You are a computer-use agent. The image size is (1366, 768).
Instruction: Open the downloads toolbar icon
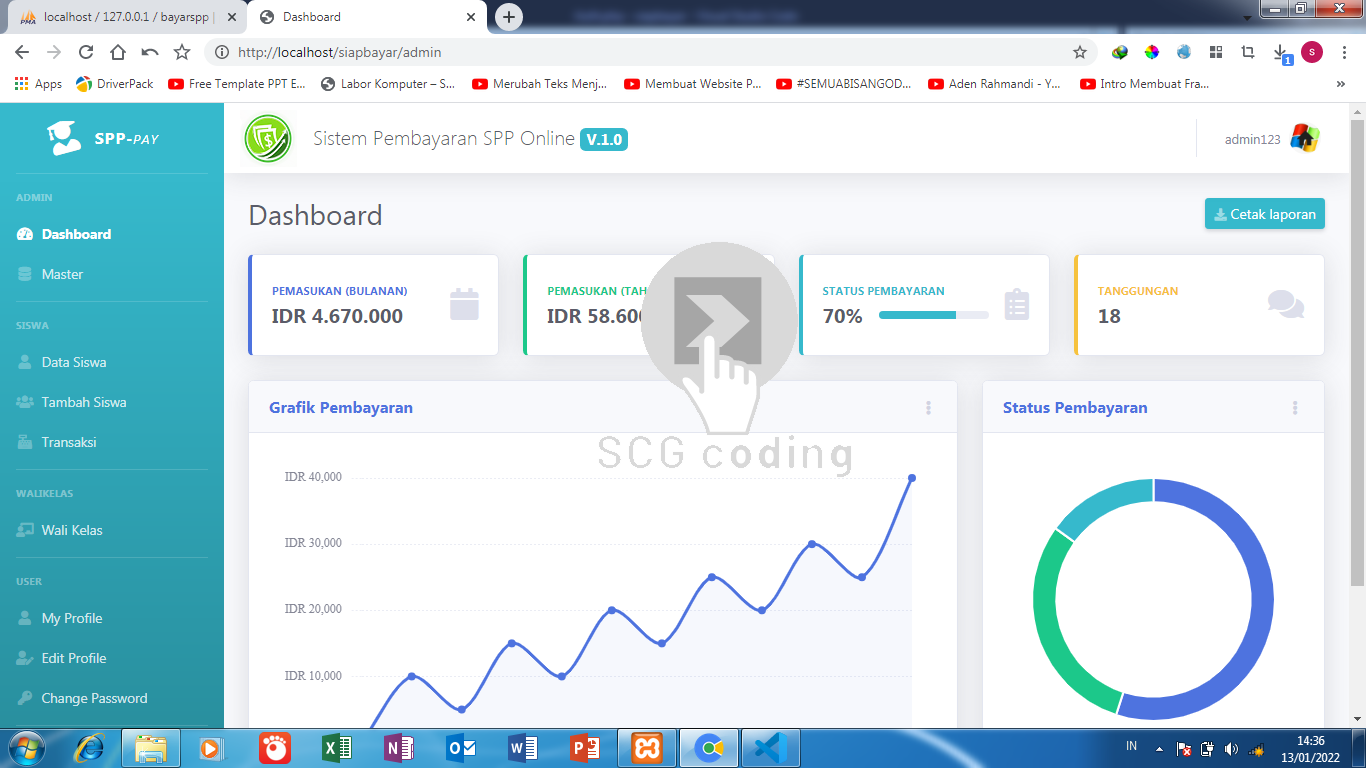pos(1281,53)
